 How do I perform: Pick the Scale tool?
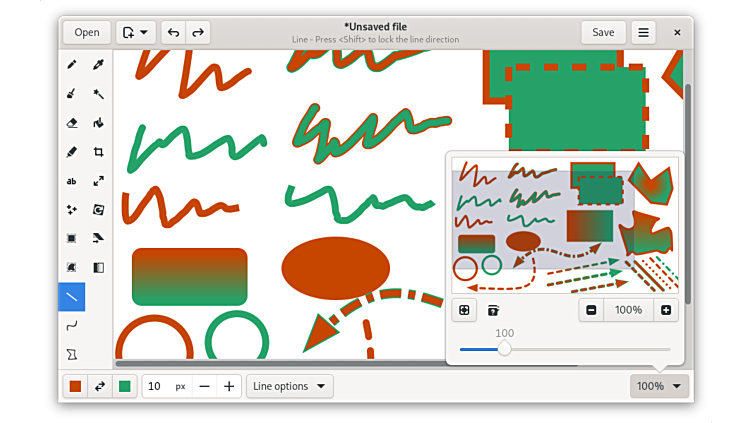tap(99, 181)
